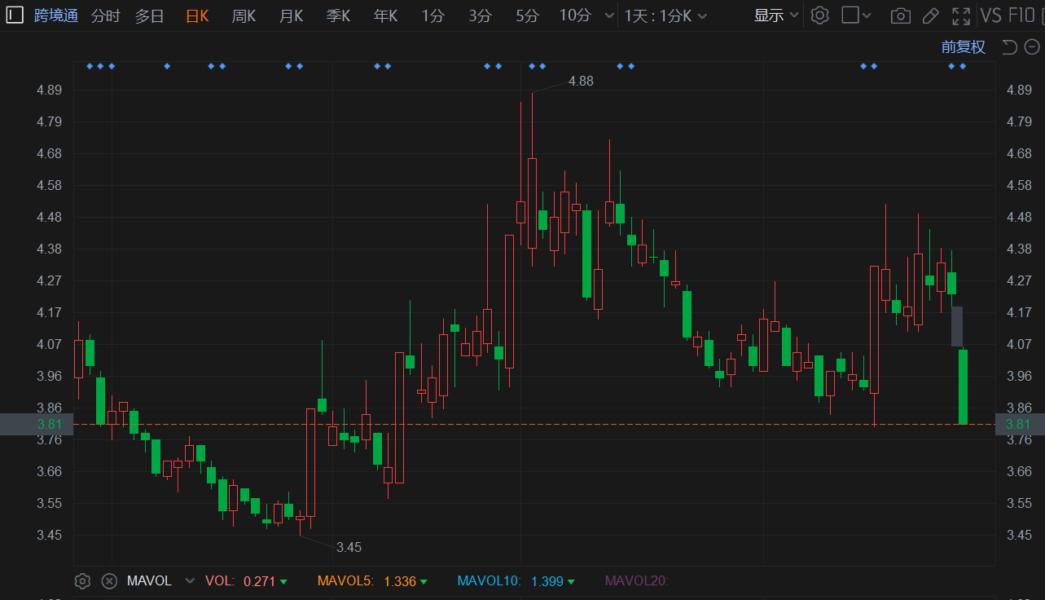Take a chart screenshot with camera icon

tap(900, 16)
